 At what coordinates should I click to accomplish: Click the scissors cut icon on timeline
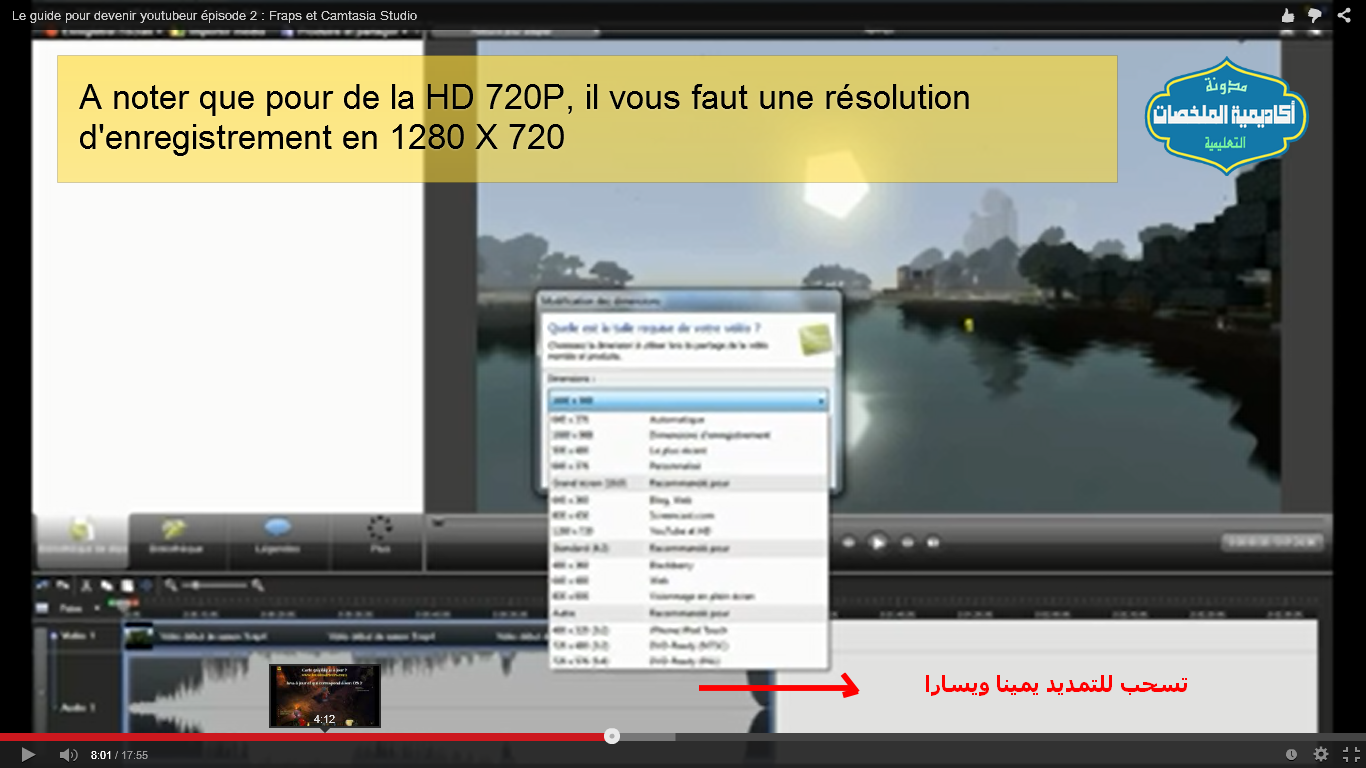pos(87,585)
